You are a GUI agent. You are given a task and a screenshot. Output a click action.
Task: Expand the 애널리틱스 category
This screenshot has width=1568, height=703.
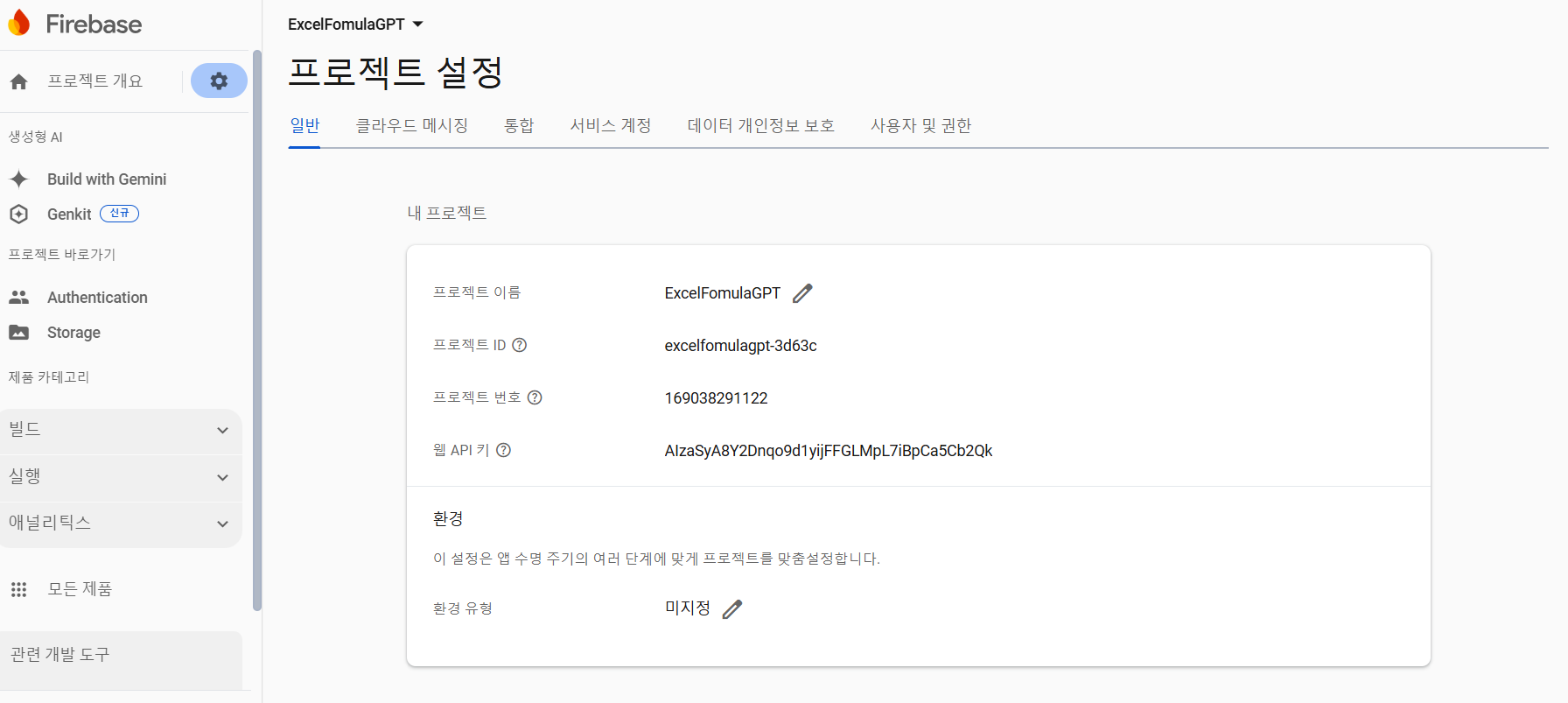[x=121, y=524]
